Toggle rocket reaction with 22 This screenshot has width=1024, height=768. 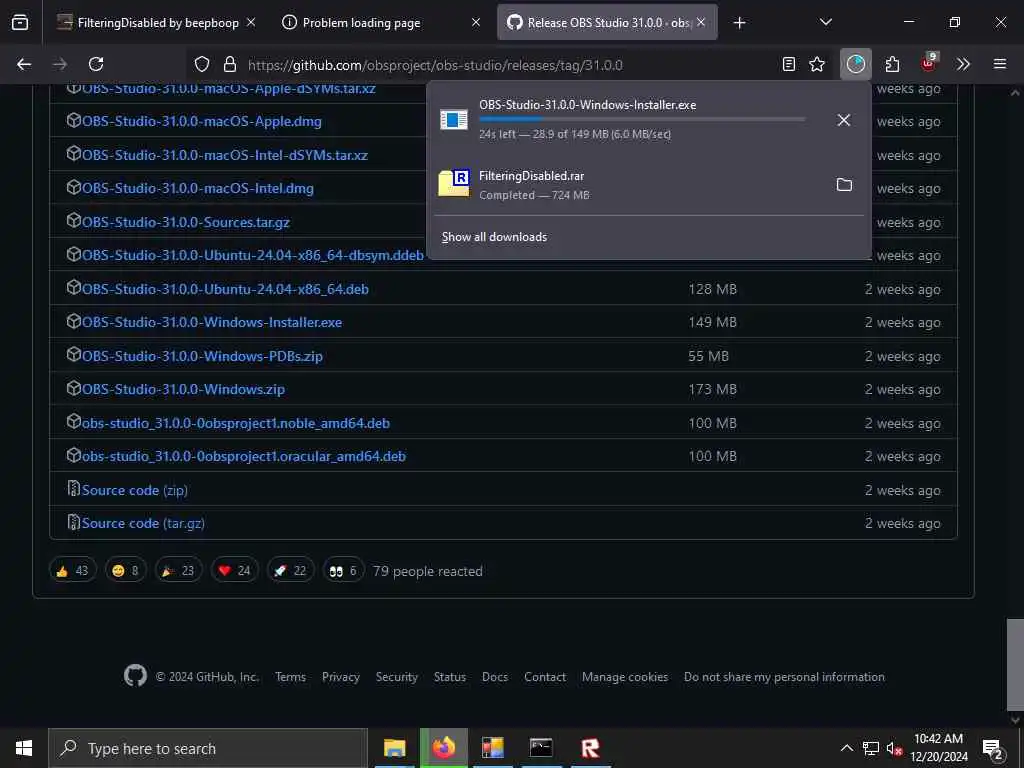coord(291,571)
